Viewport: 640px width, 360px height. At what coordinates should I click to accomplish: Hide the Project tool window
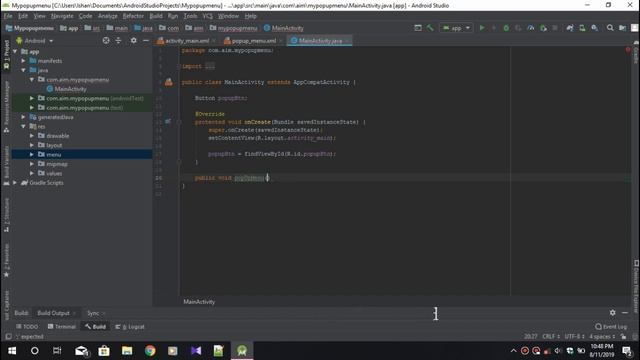(x=146, y=40)
